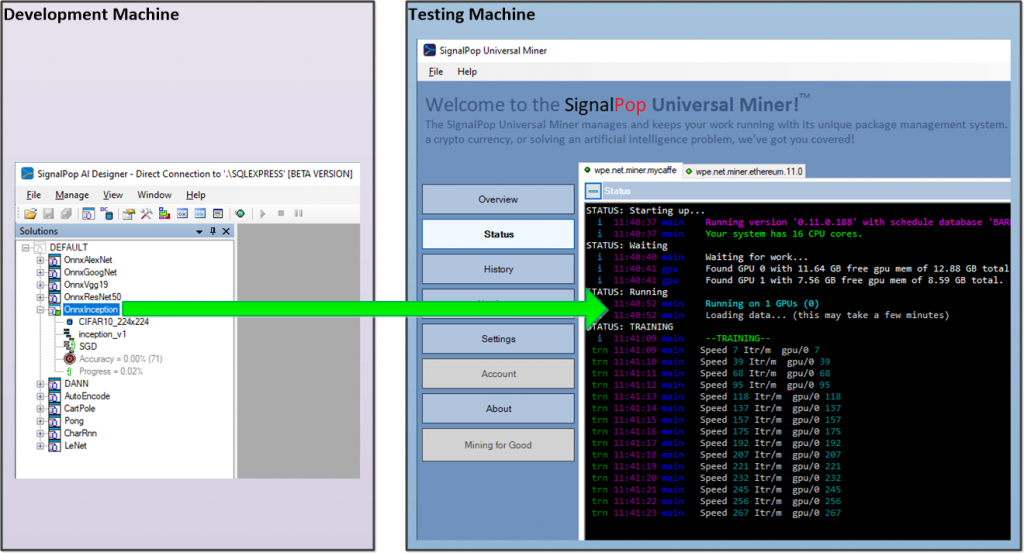Click the Account button in Universal Miner
Screen dimensions: 1024x553
pyautogui.click(x=498, y=373)
